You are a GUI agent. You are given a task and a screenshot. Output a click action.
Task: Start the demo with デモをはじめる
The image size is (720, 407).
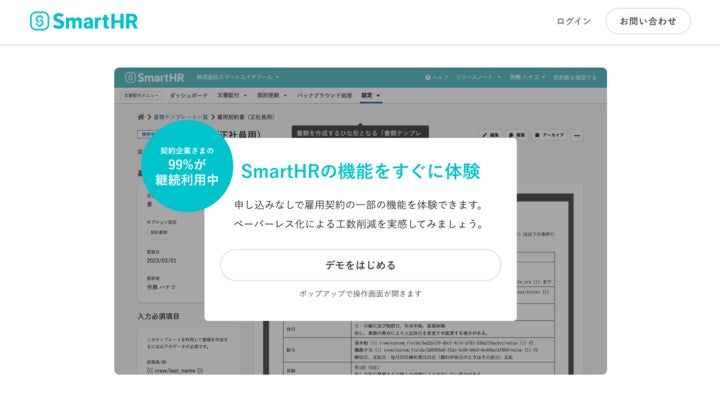click(360, 265)
